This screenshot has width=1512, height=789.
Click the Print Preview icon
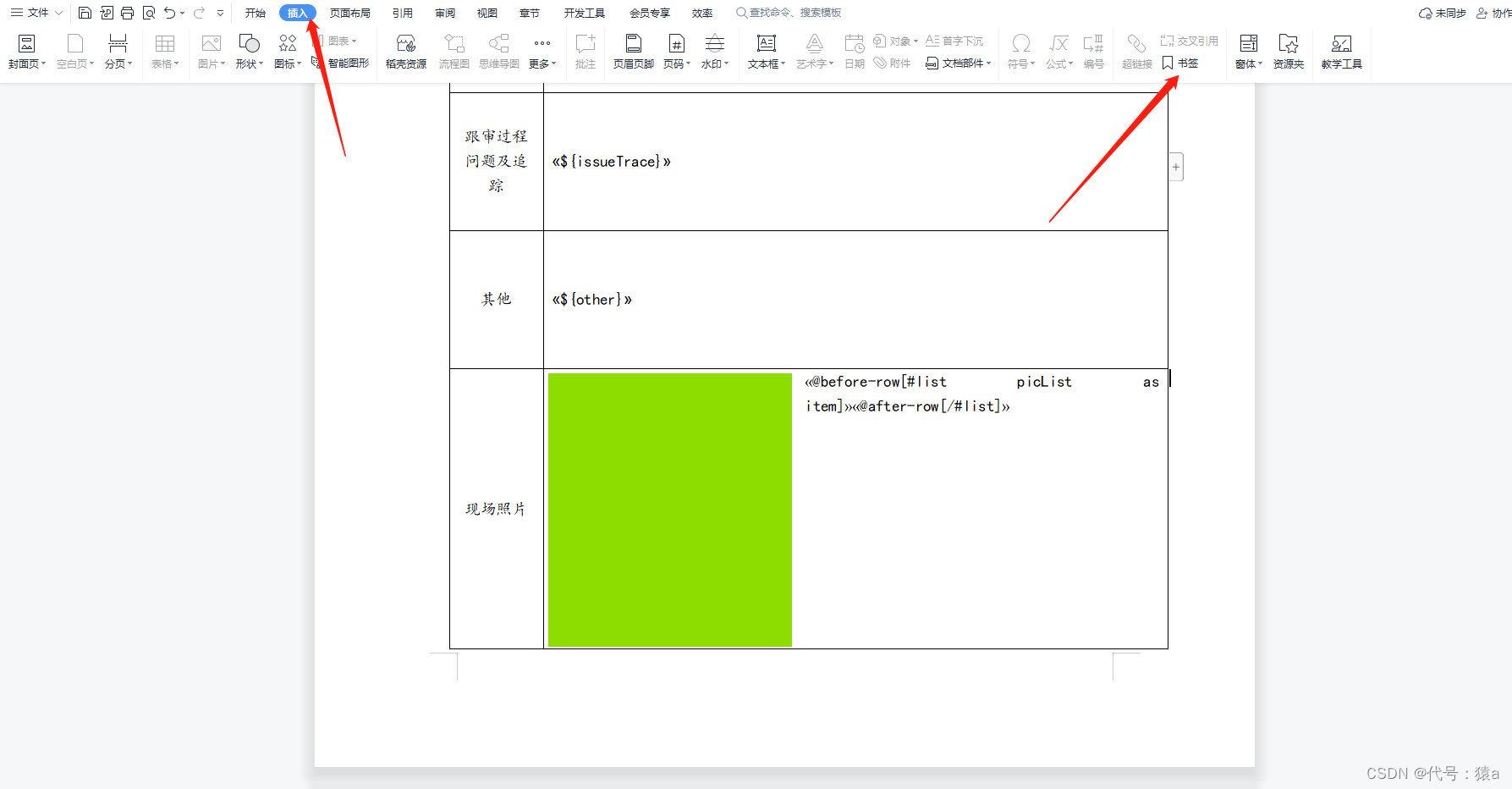(x=149, y=13)
